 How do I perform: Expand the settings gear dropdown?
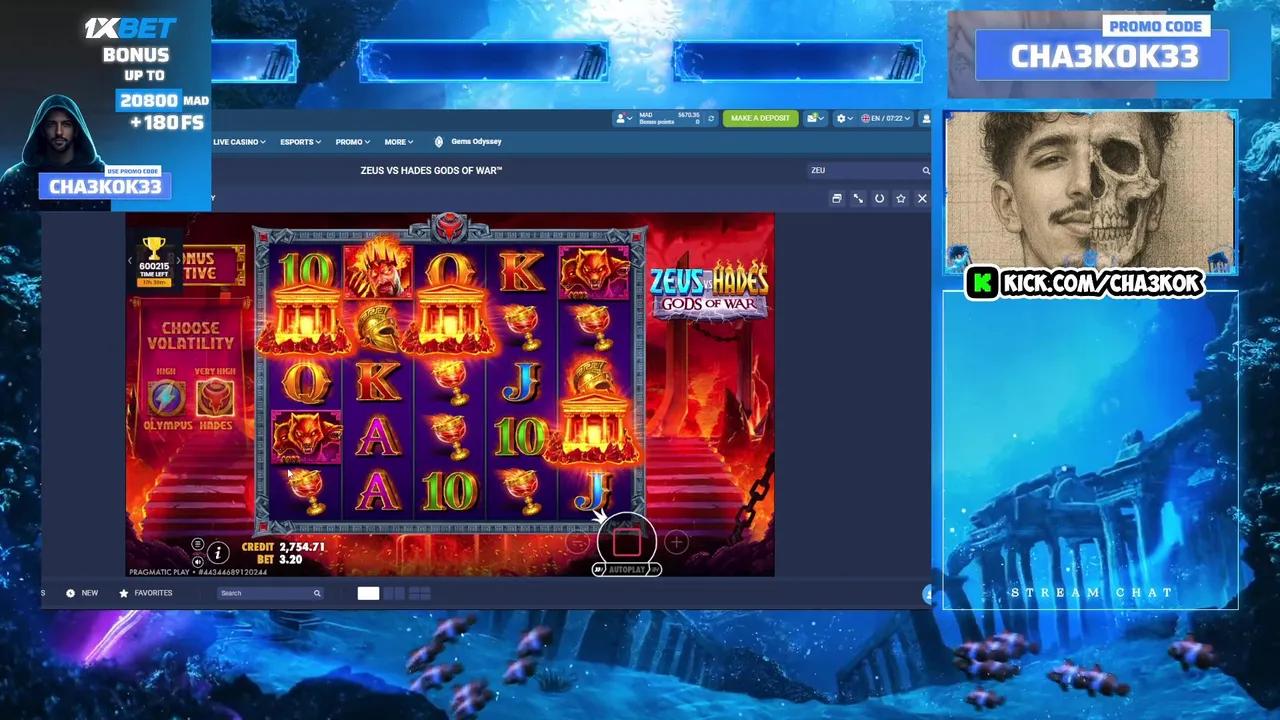(x=843, y=118)
